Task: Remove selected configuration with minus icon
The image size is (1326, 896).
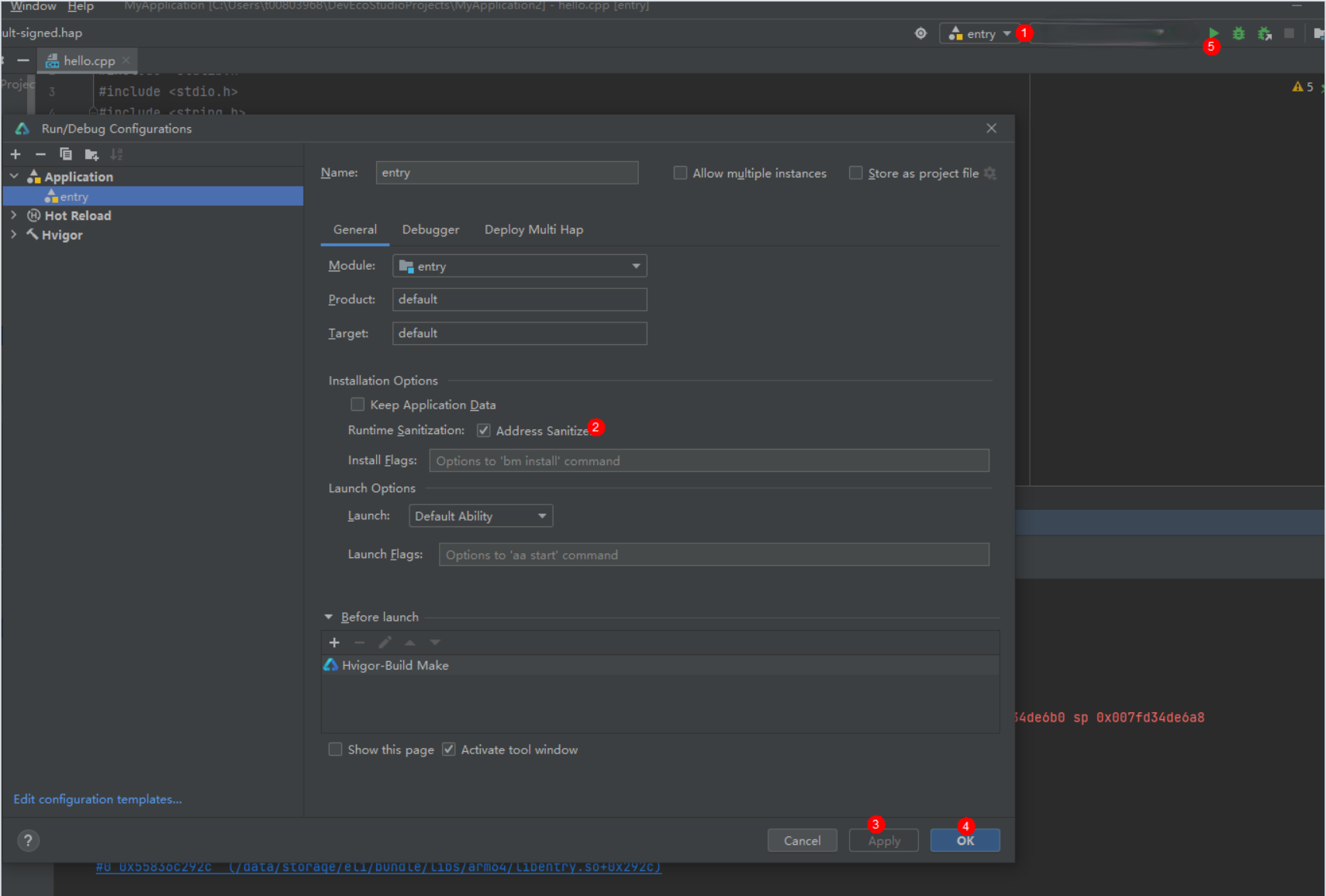Action: click(40, 154)
